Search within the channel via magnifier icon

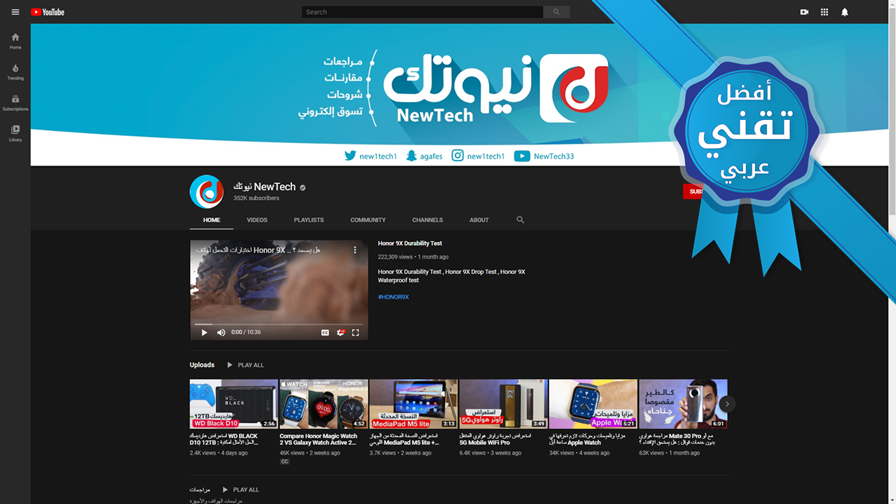point(520,220)
